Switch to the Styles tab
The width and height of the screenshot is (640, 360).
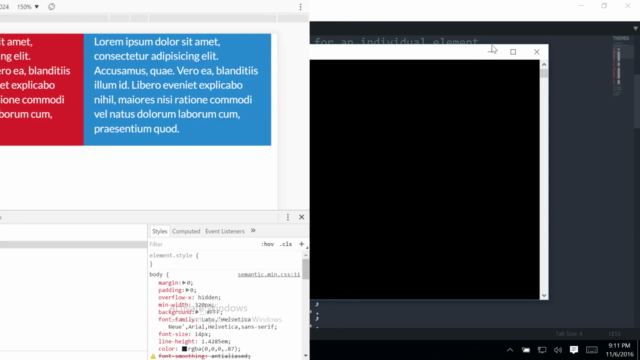coord(160,231)
